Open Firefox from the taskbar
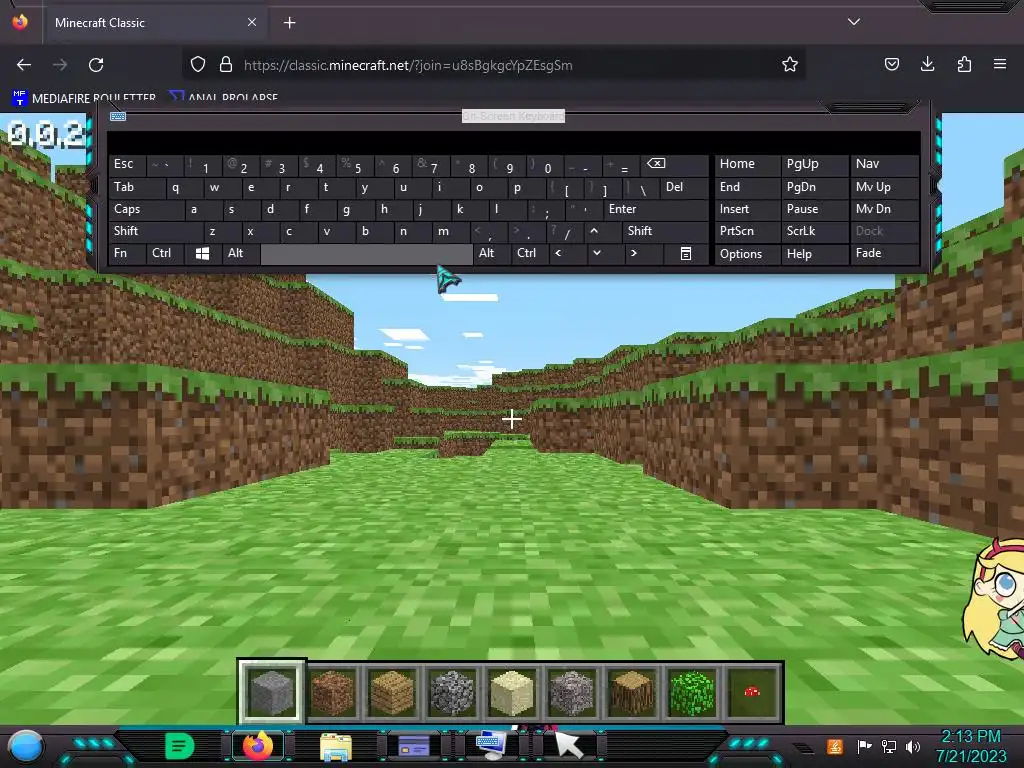The image size is (1024, 768). point(257,746)
